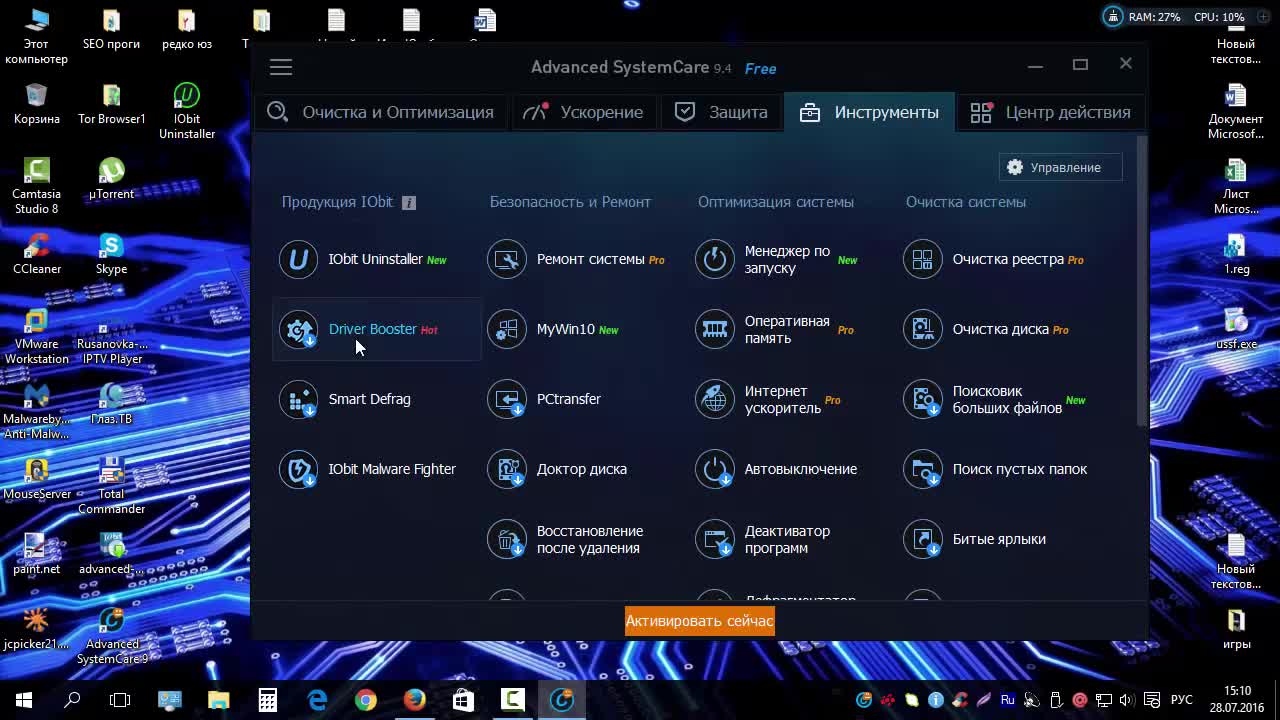Open Интернет ускоритель tool icon
The width and height of the screenshot is (1280, 720).
714,399
